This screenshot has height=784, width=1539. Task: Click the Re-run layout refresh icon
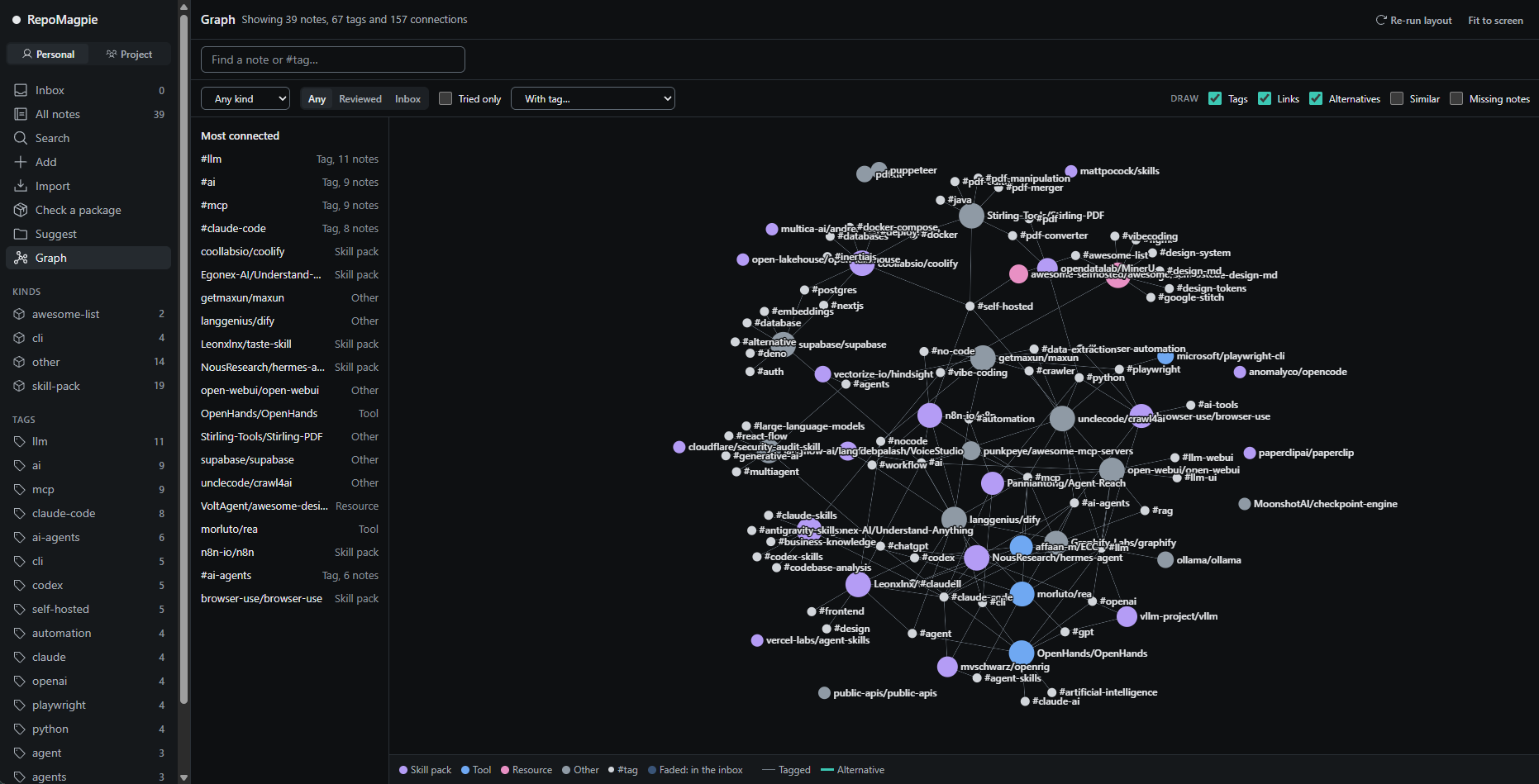pos(1380,20)
